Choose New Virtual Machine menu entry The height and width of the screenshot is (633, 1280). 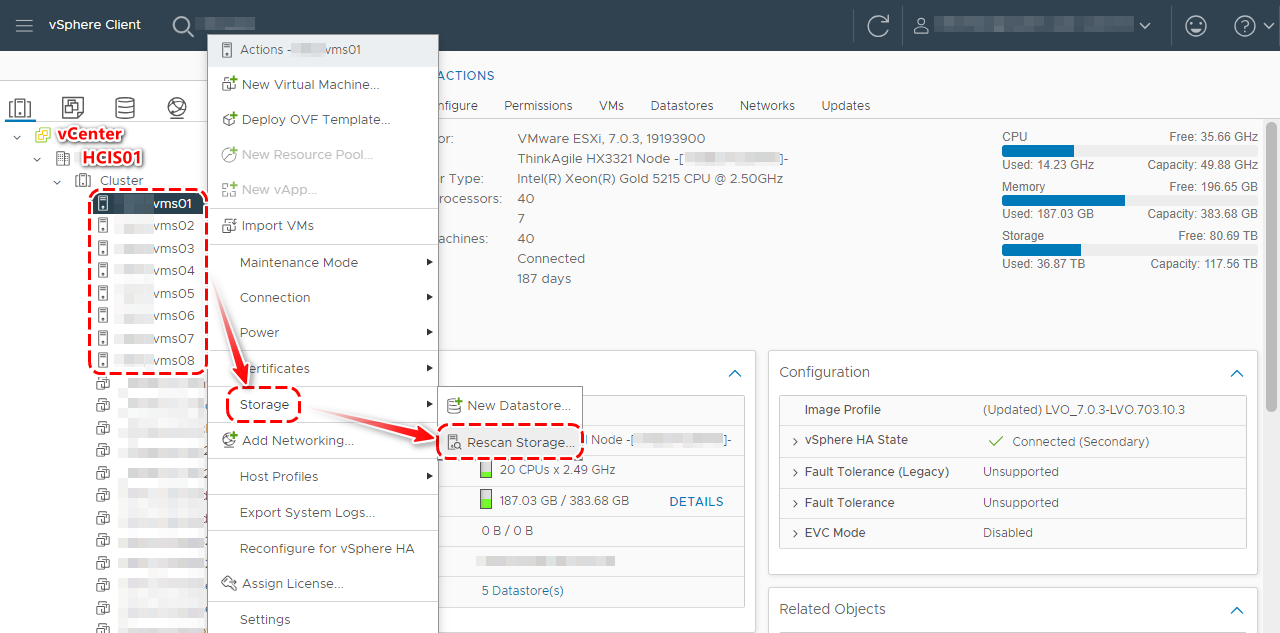point(310,85)
